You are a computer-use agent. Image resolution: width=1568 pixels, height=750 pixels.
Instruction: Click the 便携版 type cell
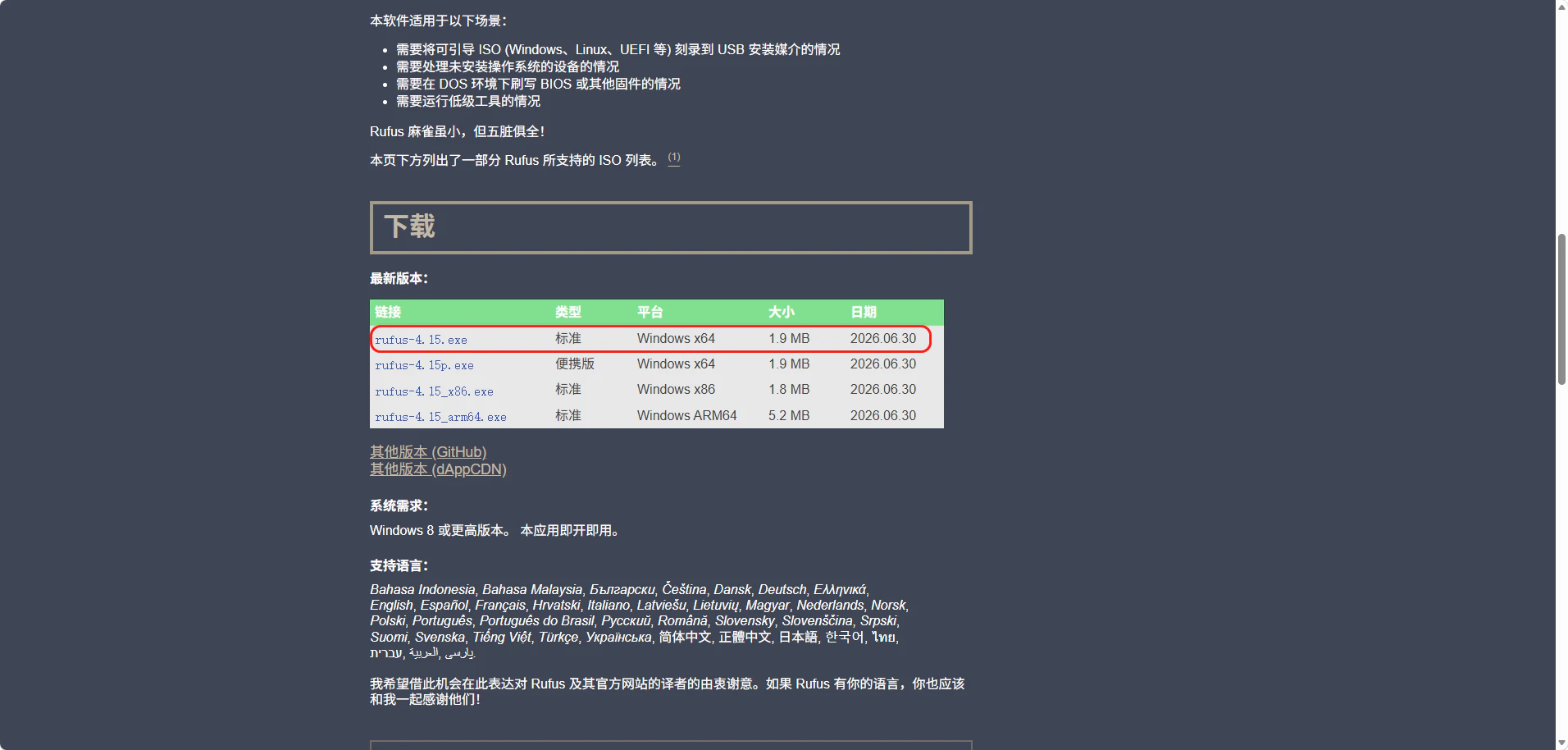(575, 364)
